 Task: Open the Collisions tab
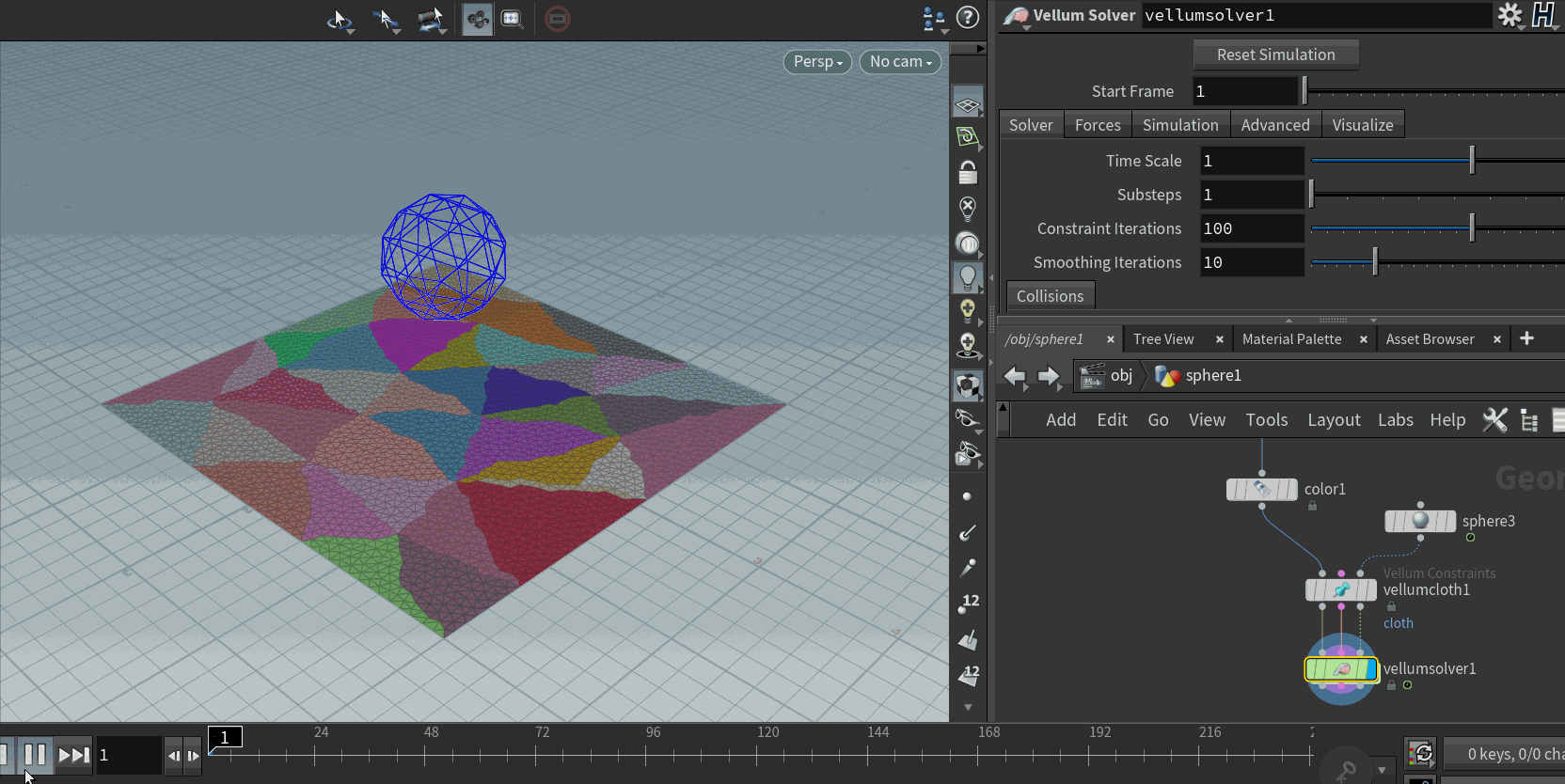pos(1050,296)
